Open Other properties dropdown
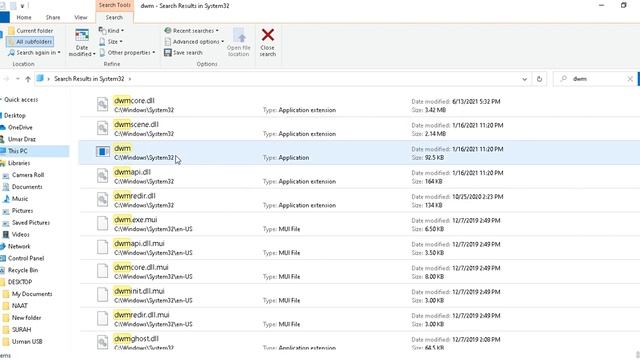Viewport: 640px width, 360px height. 127,53
